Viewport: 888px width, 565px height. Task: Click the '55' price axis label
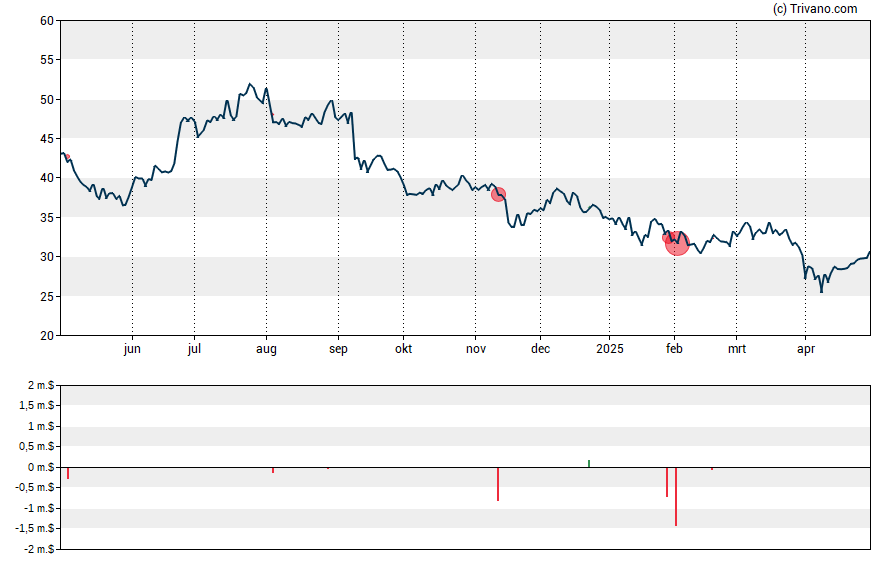pos(47,60)
